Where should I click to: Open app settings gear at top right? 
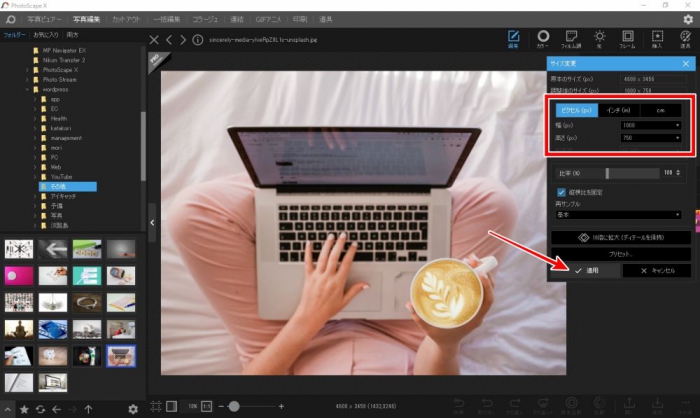point(688,19)
